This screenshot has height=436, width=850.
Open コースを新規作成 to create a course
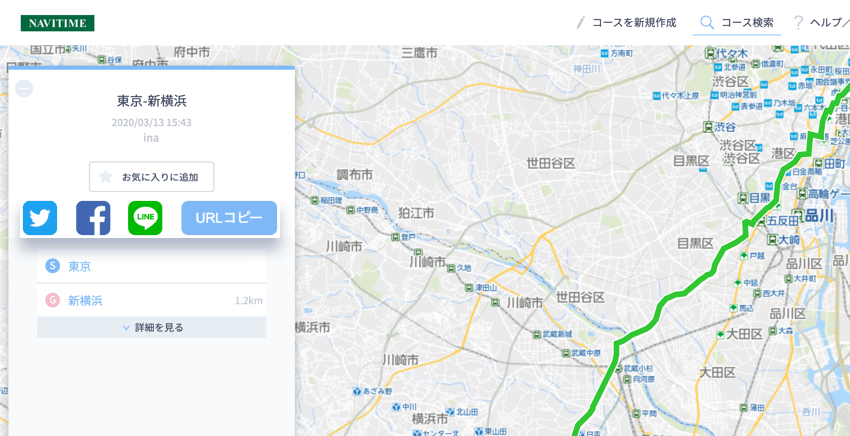click(626, 22)
